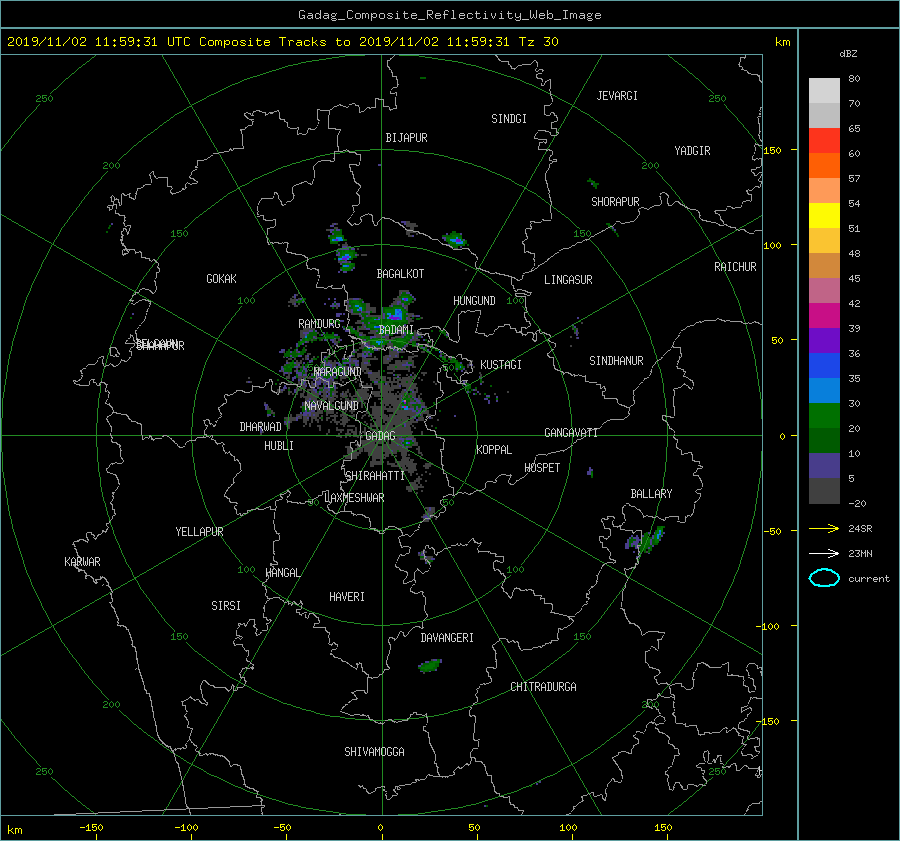Screen dimensions: 900x841
Task: Click the -150 tick on bottom axis
Action: click(91, 828)
